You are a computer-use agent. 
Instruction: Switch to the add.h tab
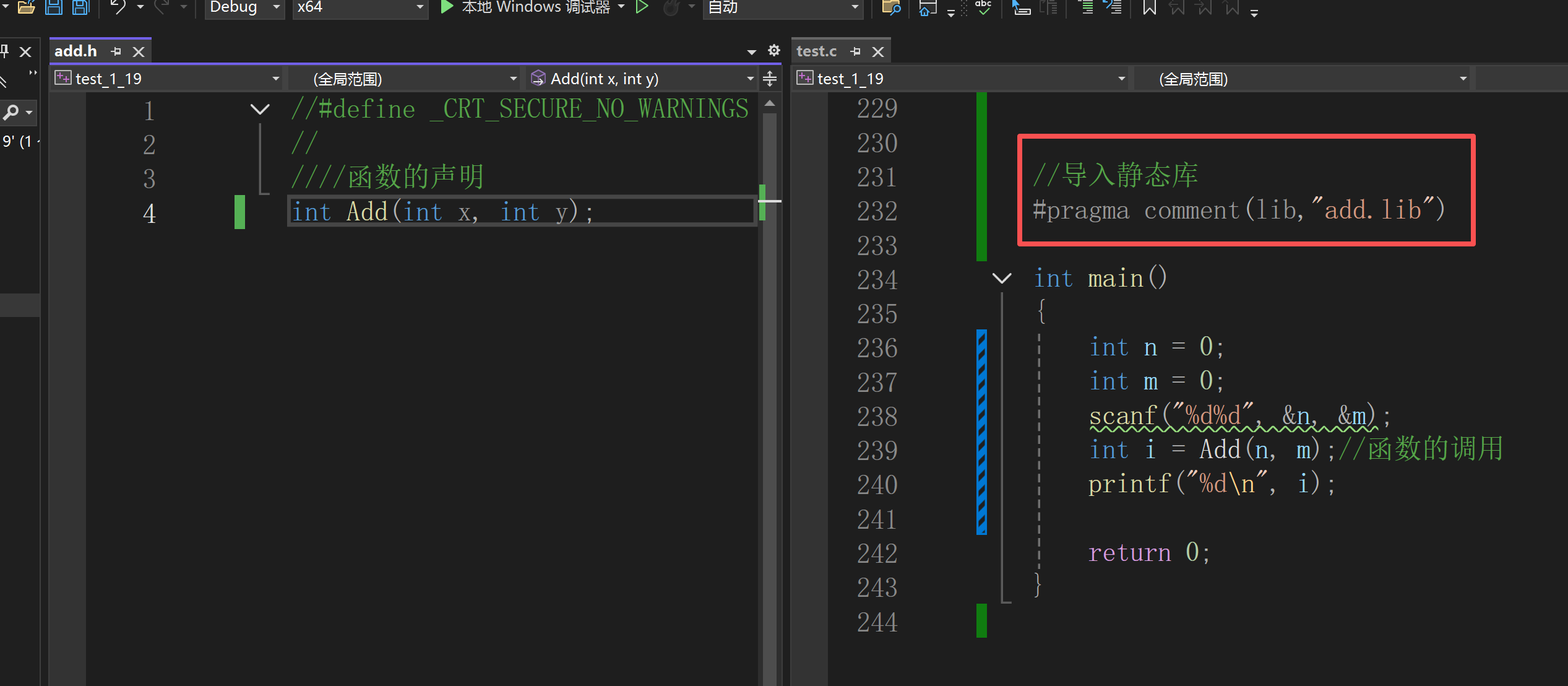75,51
